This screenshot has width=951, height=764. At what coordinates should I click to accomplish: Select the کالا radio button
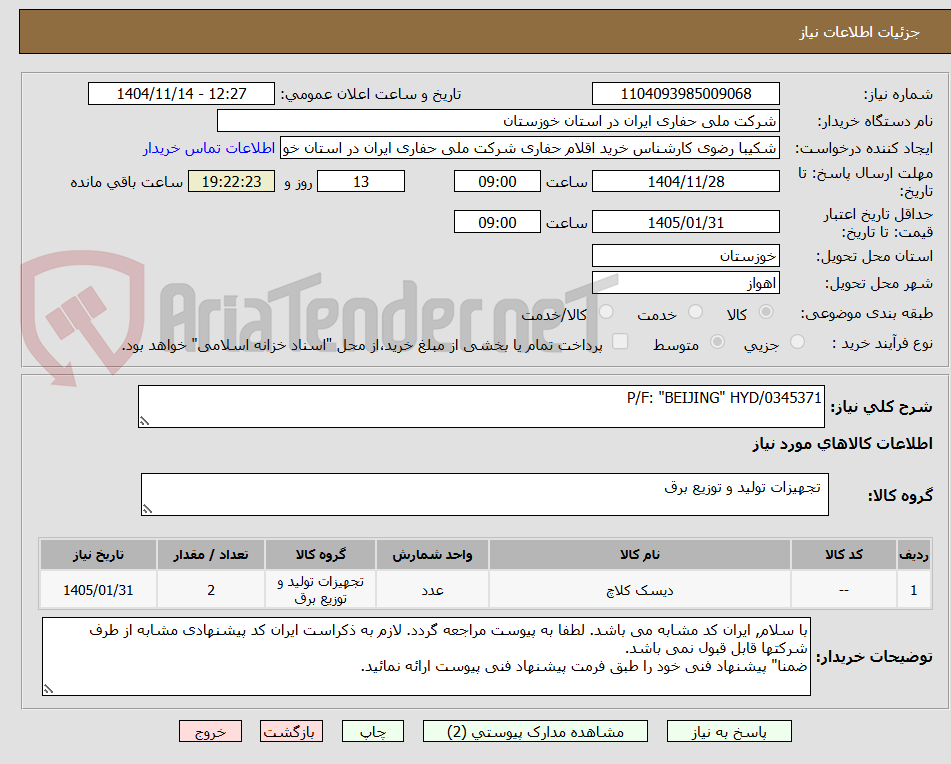766,312
